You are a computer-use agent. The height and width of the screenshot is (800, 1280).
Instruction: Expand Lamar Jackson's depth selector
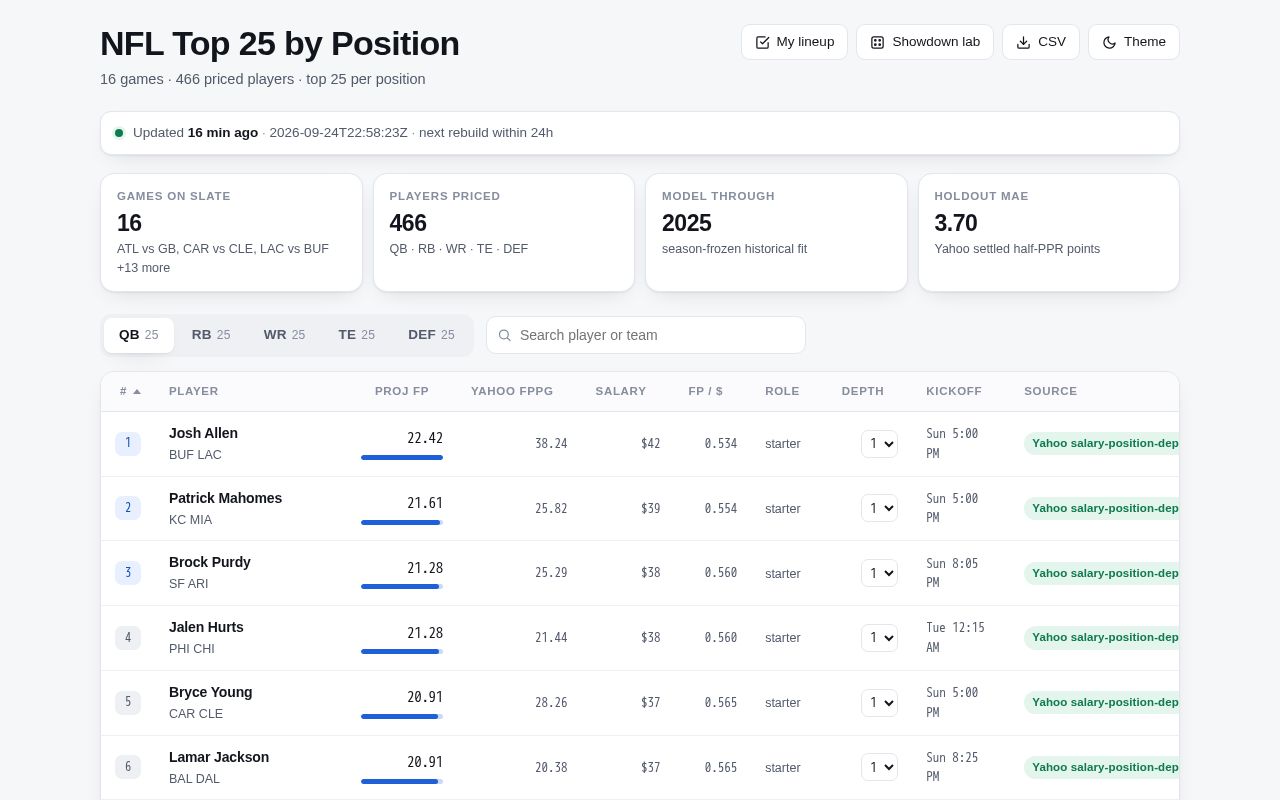[879, 767]
